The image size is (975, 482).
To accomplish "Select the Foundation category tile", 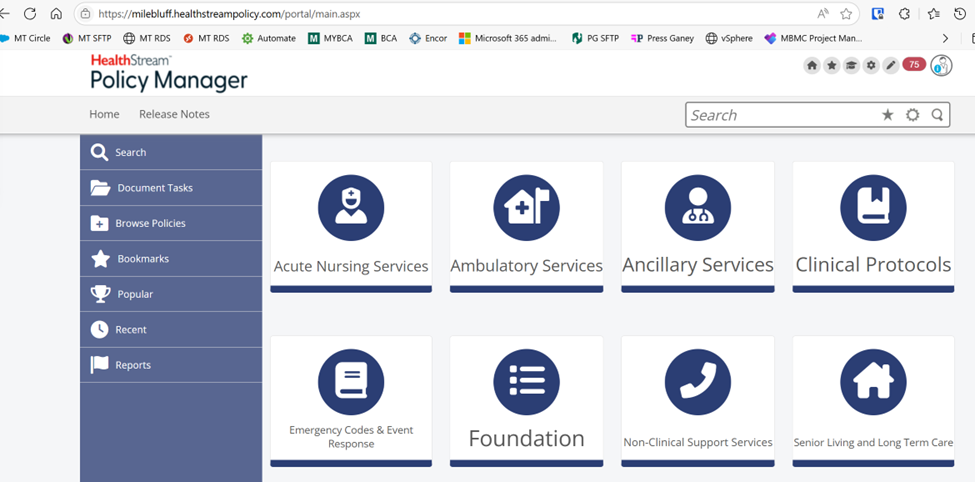I will click(x=526, y=400).
